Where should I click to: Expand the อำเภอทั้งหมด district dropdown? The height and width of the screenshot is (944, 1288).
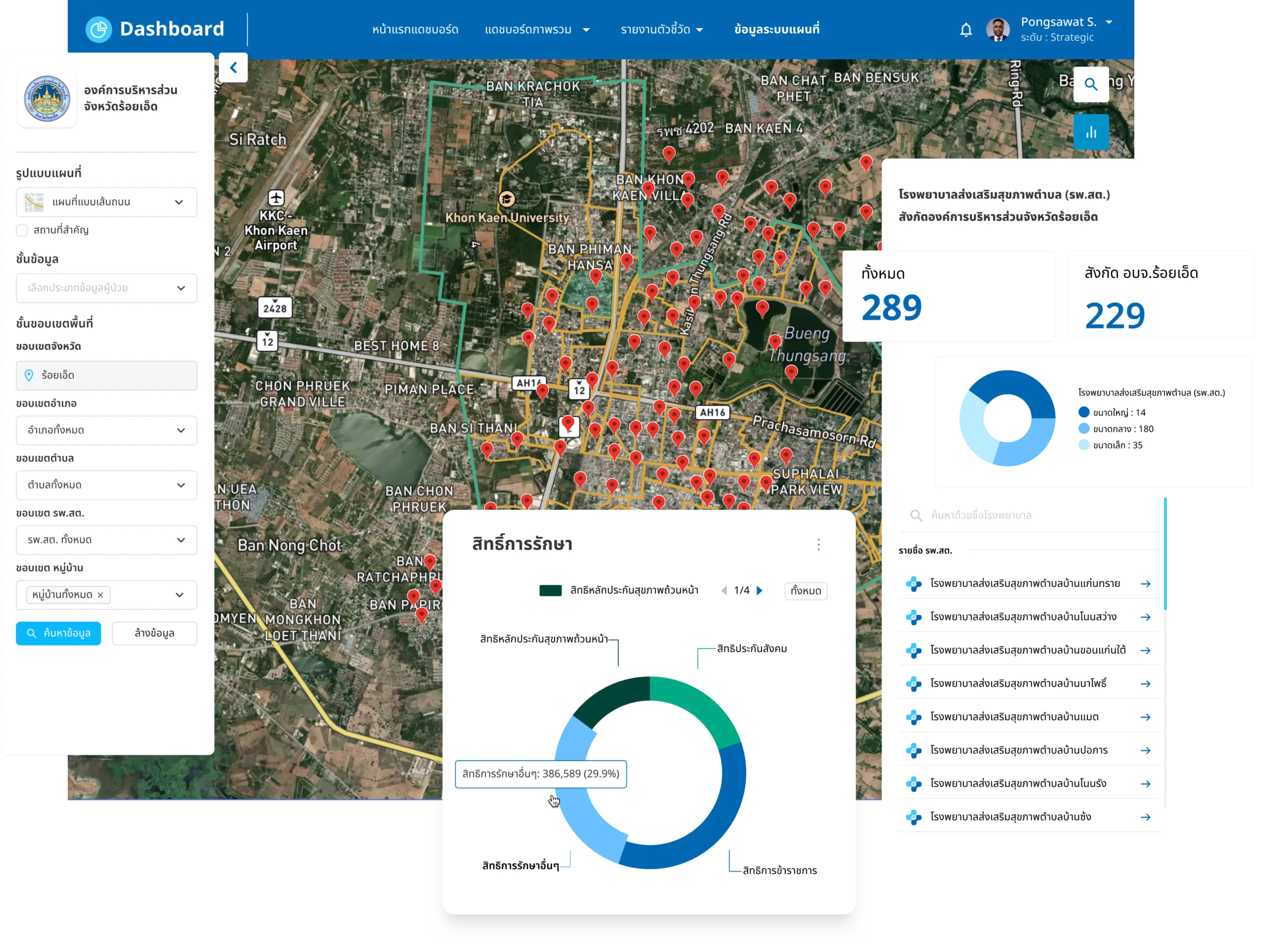pos(106,430)
